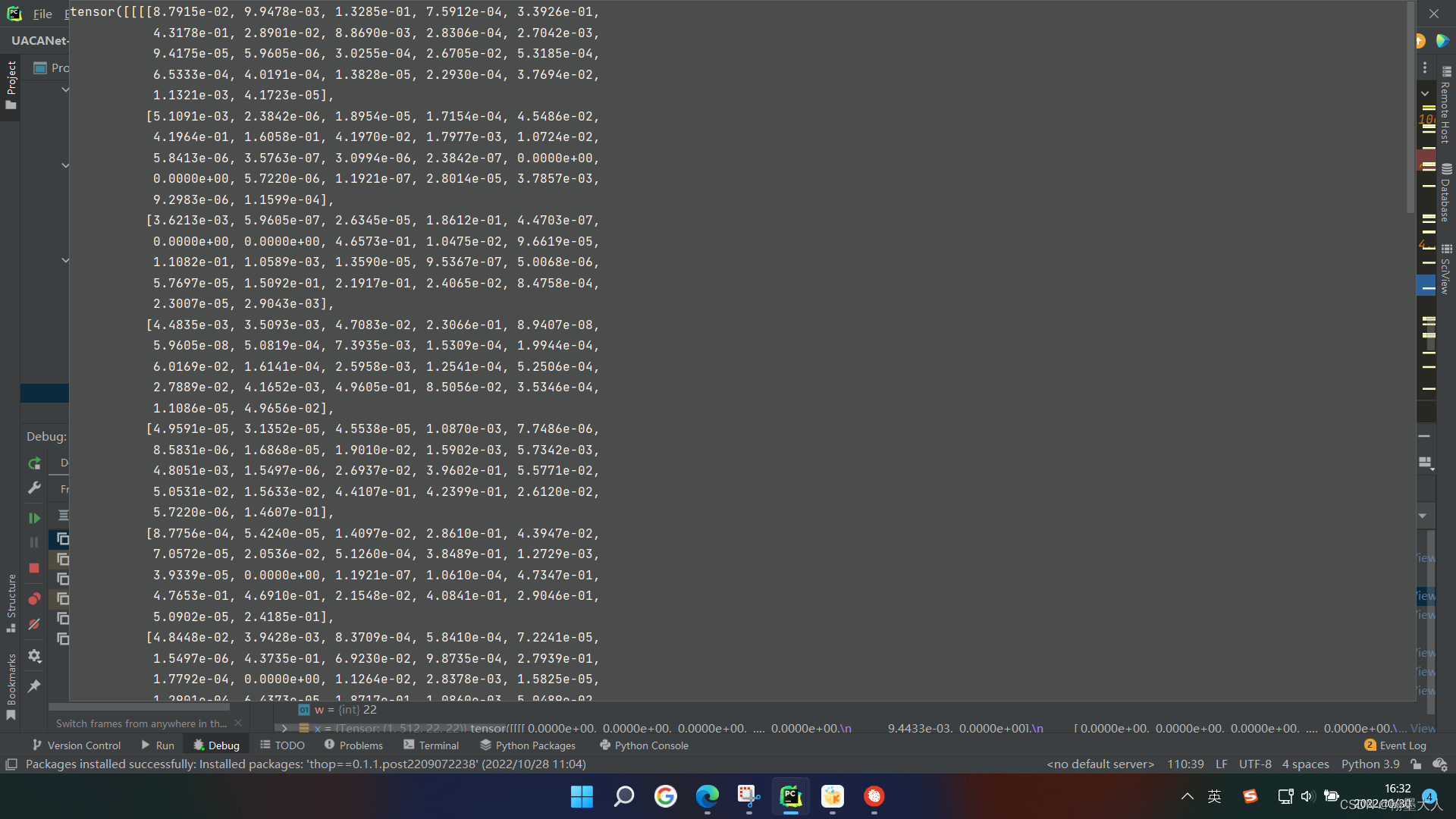
Task: Click the Sogou input method tray icon
Action: [x=1250, y=796]
